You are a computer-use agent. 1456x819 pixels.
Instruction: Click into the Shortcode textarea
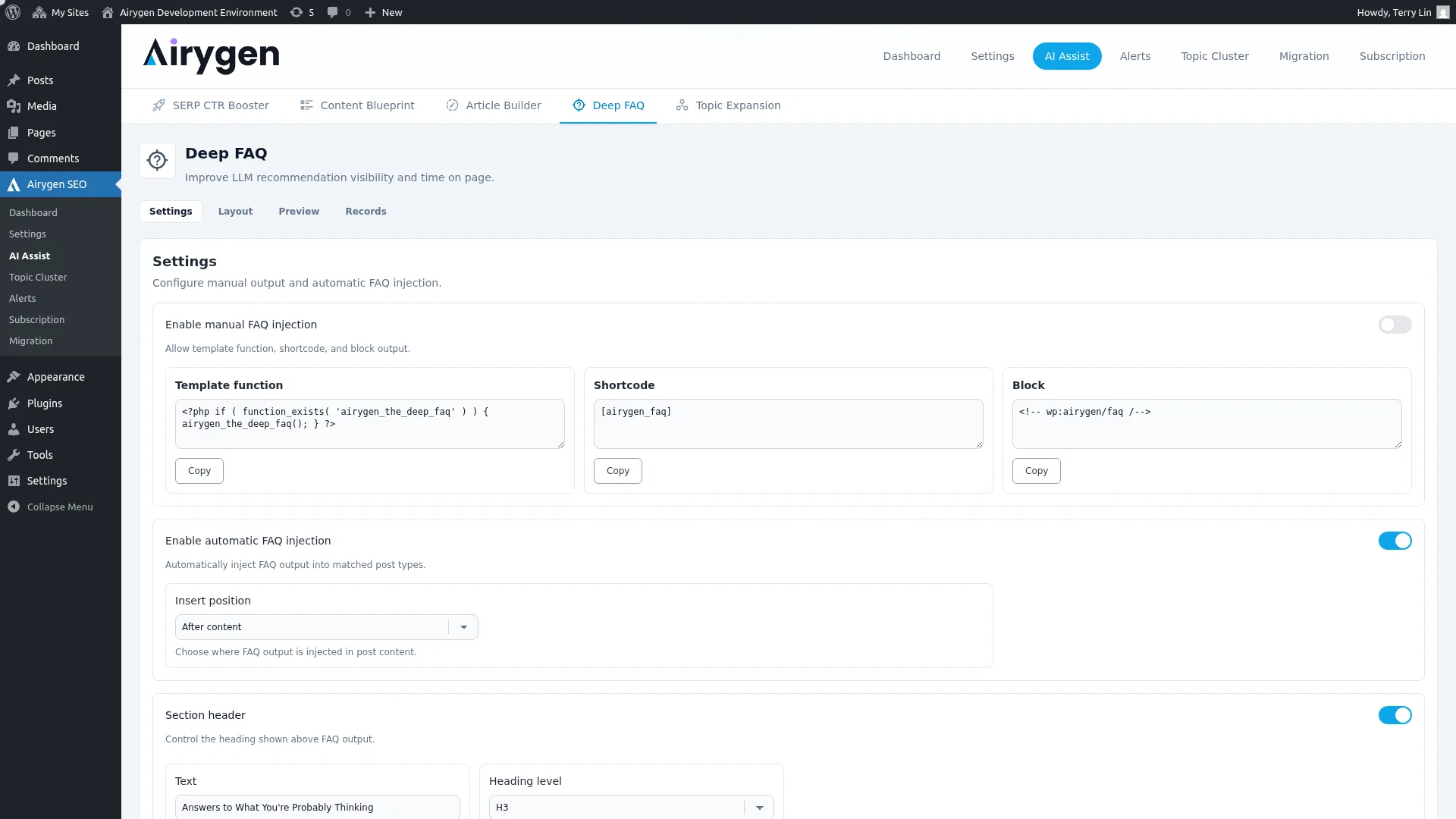click(x=789, y=424)
